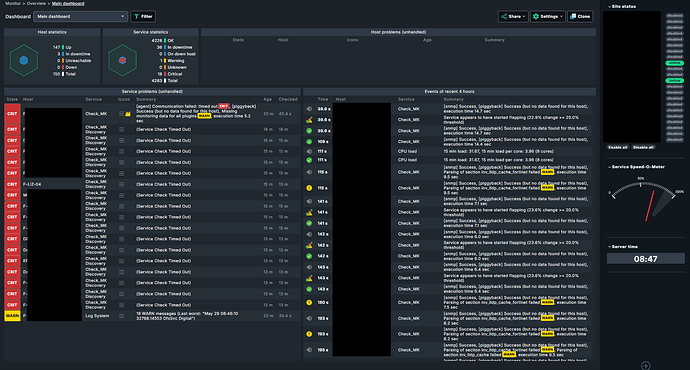
Task: Click yellow icon beside action menu in Check_MK 20 m row
Action: [x=128, y=114]
